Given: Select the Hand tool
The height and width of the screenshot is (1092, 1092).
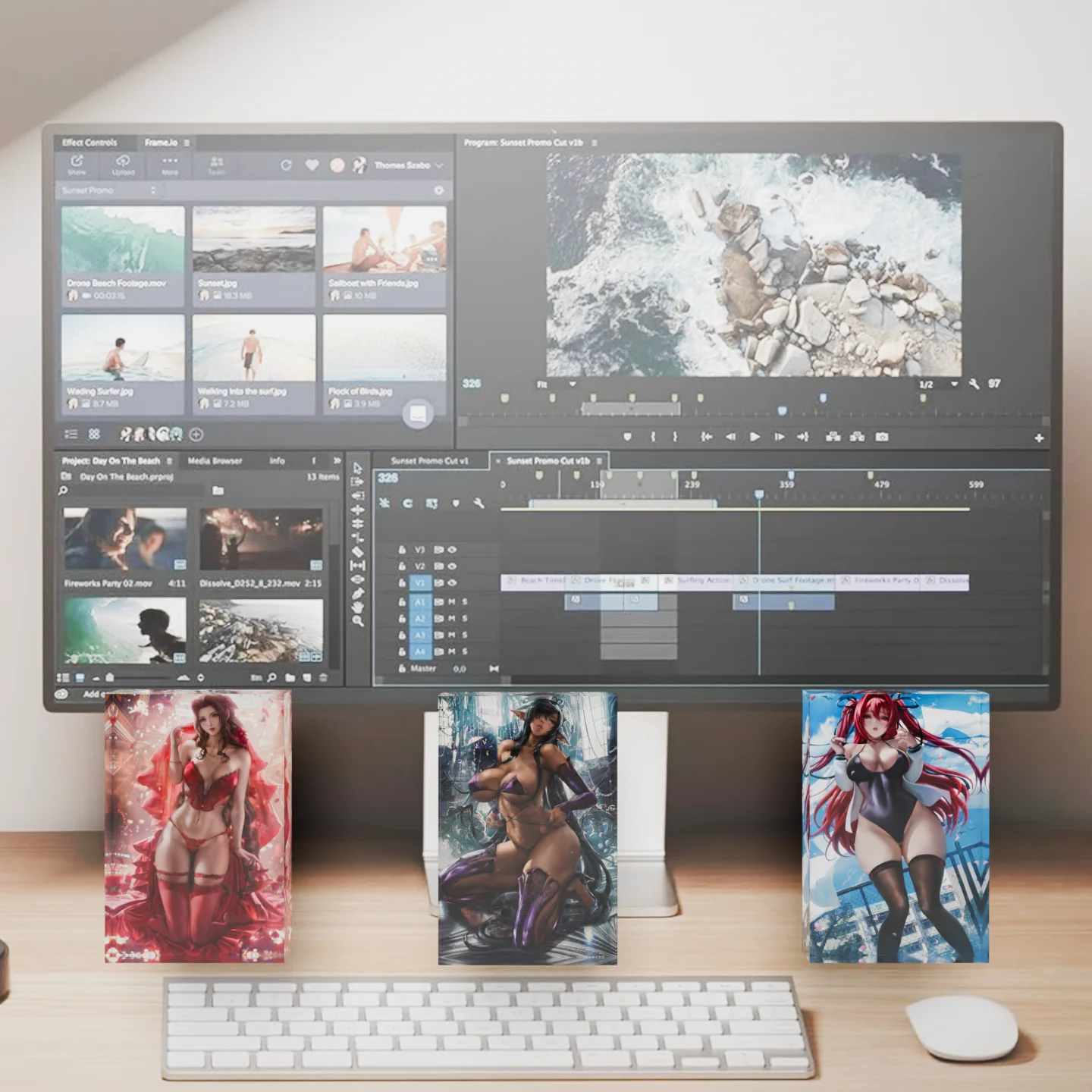Looking at the screenshot, I should [x=357, y=607].
